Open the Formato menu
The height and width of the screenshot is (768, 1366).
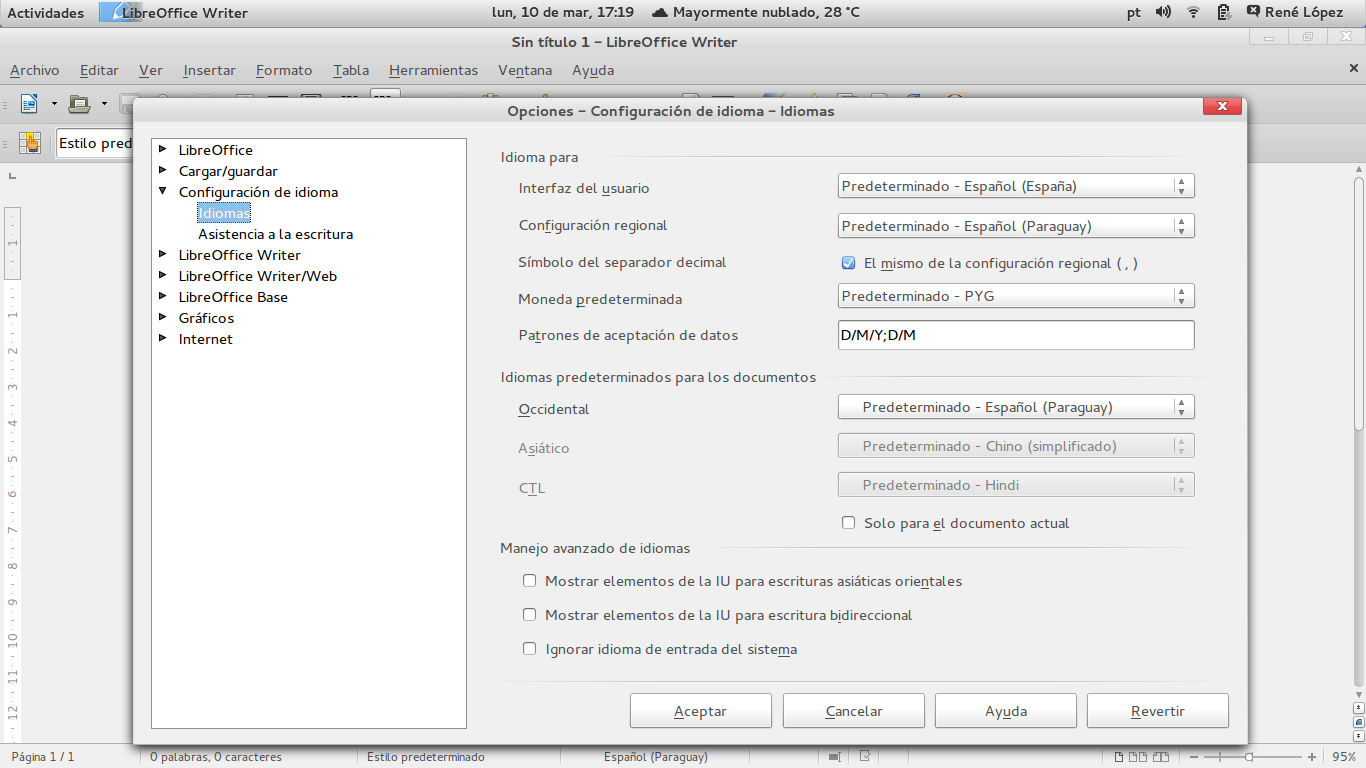tap(284, 70)
